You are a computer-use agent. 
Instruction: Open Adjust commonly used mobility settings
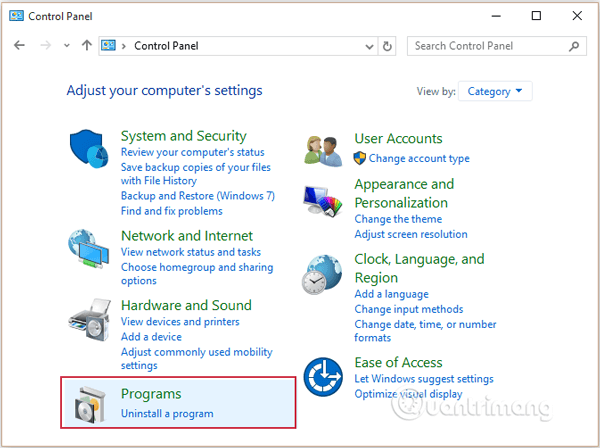tap(196, 358)
